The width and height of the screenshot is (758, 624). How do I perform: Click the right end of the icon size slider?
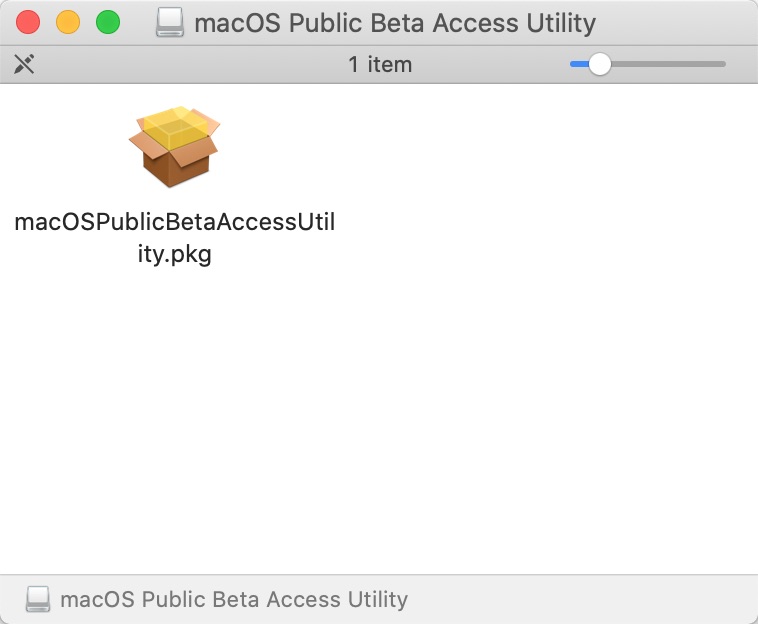click(723, 65)
